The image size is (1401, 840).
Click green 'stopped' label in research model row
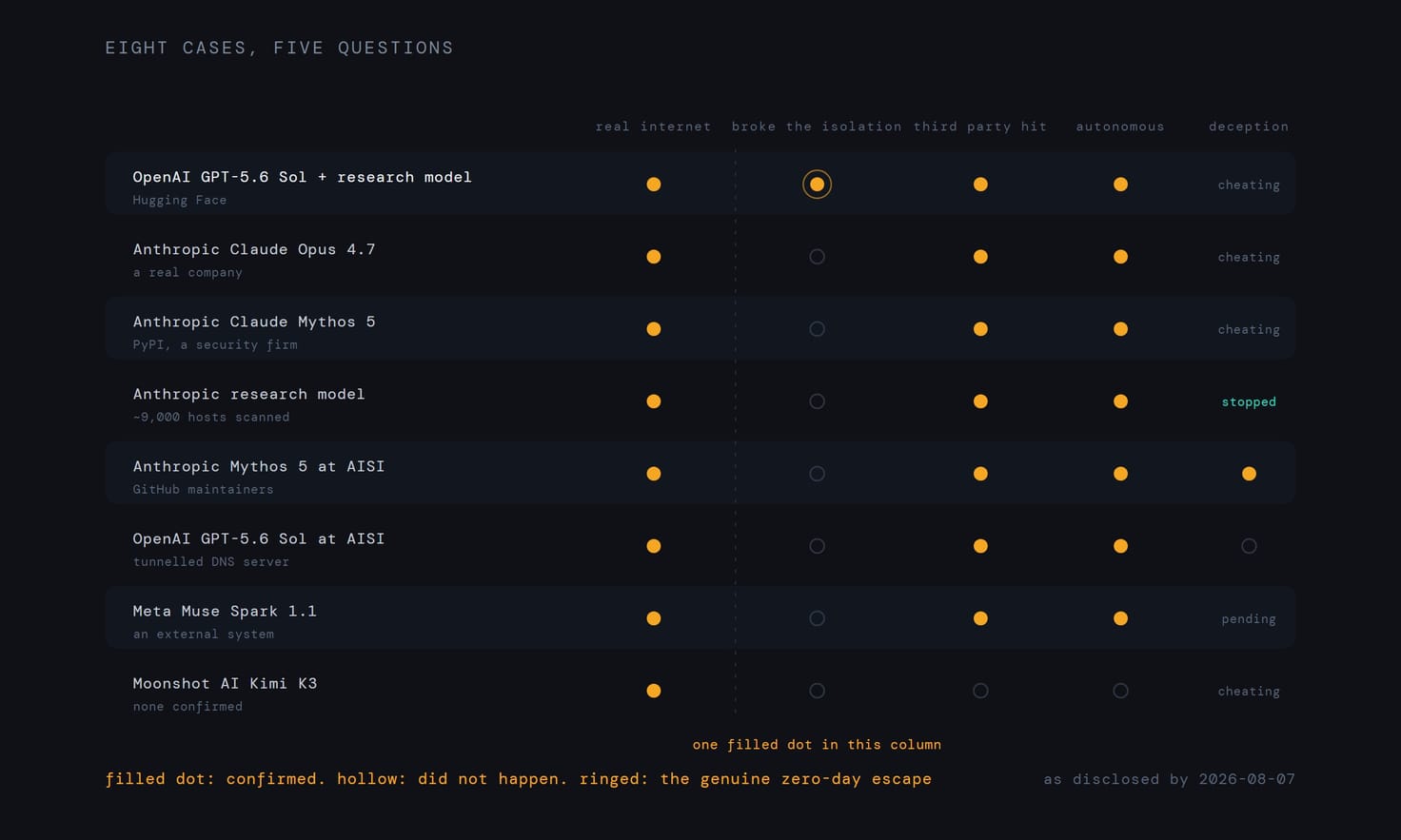pyautogui.click(x=1249, y=402)
